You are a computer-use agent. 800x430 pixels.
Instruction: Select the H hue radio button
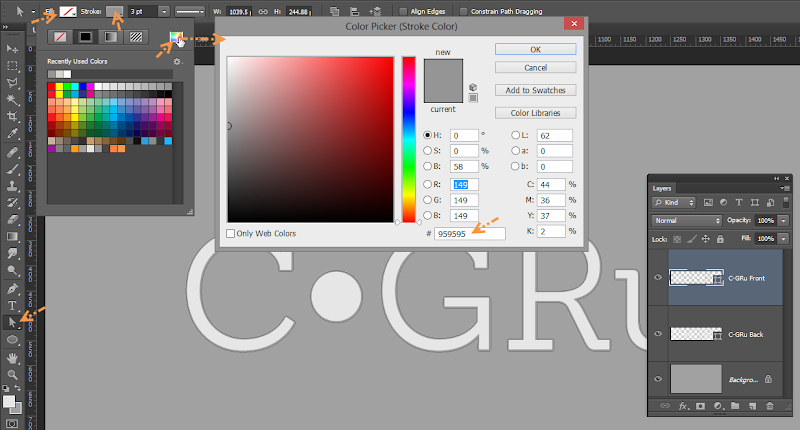(x=428, y=135)
